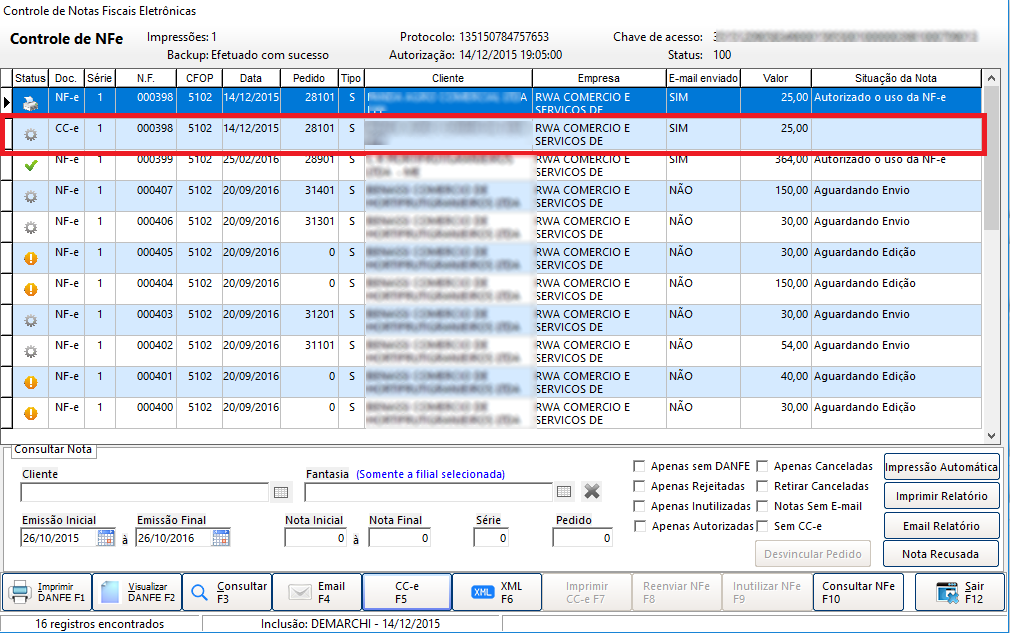Viewport: 1010px width, 633px height.
Task: Click 'Aguardando Edição' on NF 000405 row
Action: click(864, 252)
